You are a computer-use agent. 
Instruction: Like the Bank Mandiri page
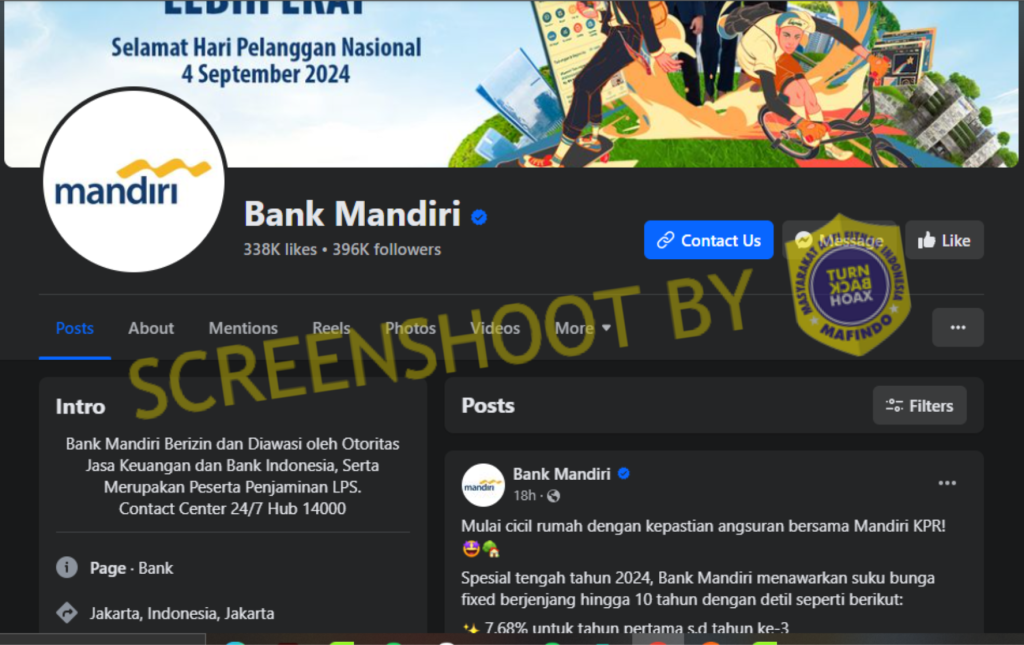(x=944, y=240)
